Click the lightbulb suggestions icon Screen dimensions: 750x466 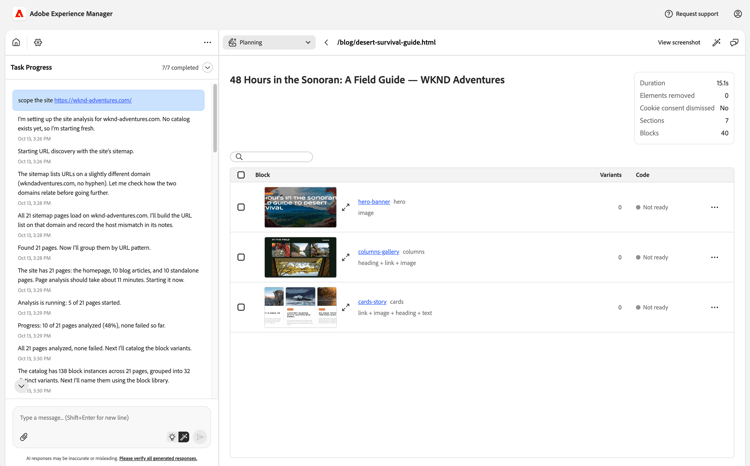172,437
